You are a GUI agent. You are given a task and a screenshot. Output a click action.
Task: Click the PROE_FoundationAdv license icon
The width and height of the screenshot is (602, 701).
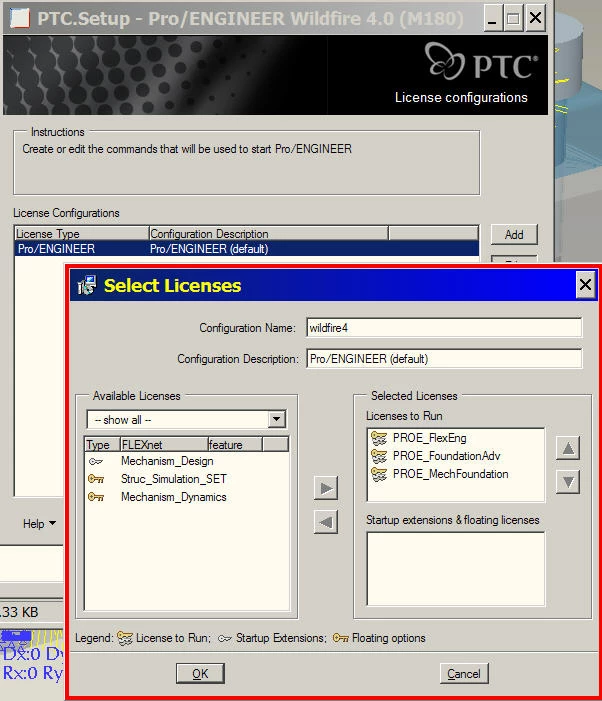click(x=379, y=456)
